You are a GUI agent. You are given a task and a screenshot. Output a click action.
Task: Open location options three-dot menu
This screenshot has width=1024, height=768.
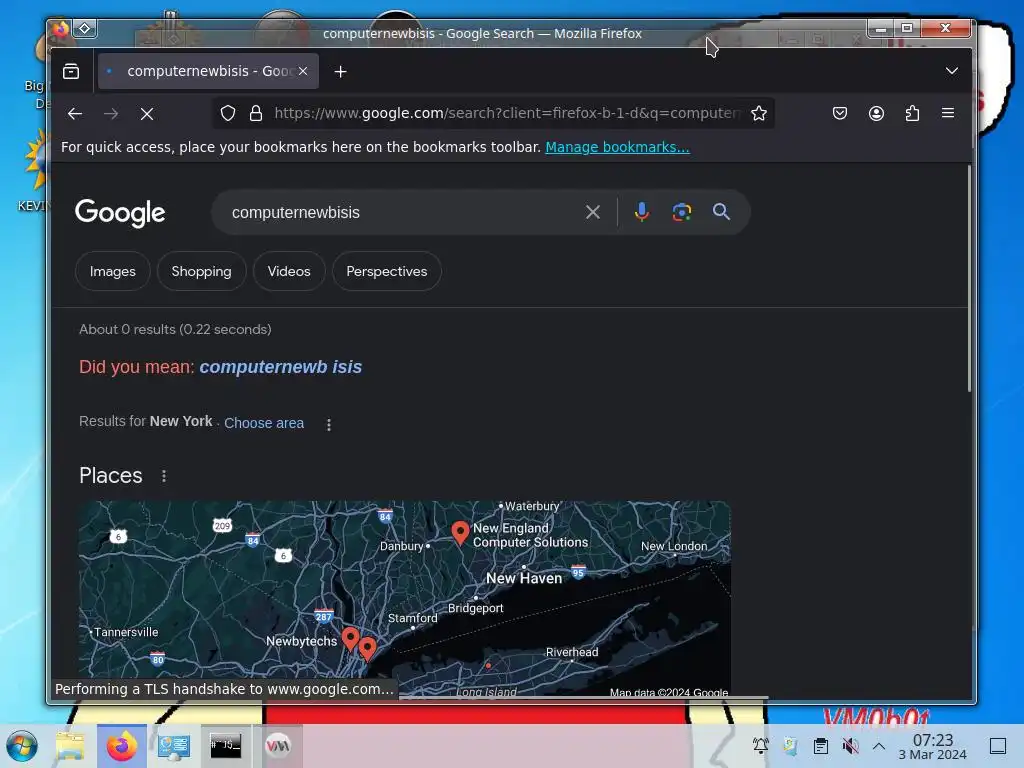pos(328,424)
